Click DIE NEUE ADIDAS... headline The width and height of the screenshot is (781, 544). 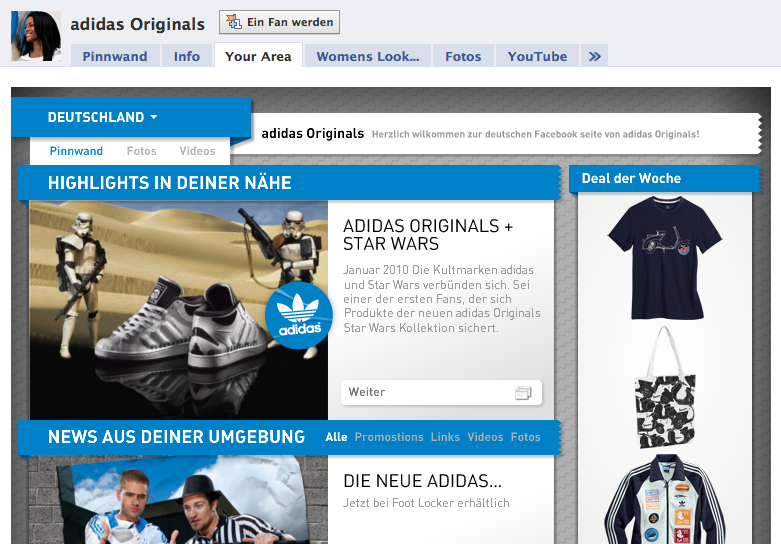point(422,481)
